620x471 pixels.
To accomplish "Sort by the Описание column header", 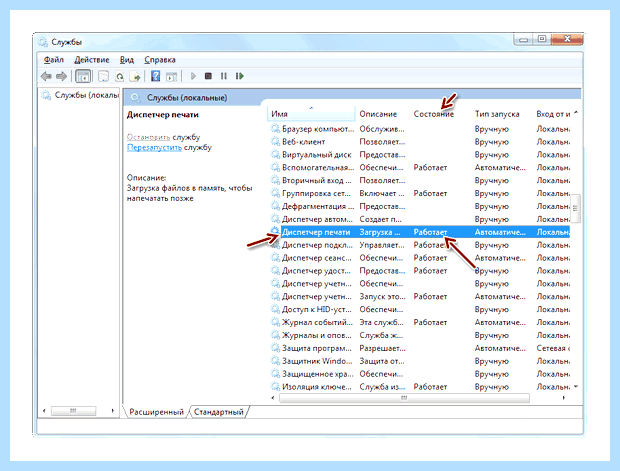I will (x=382, y=113).
